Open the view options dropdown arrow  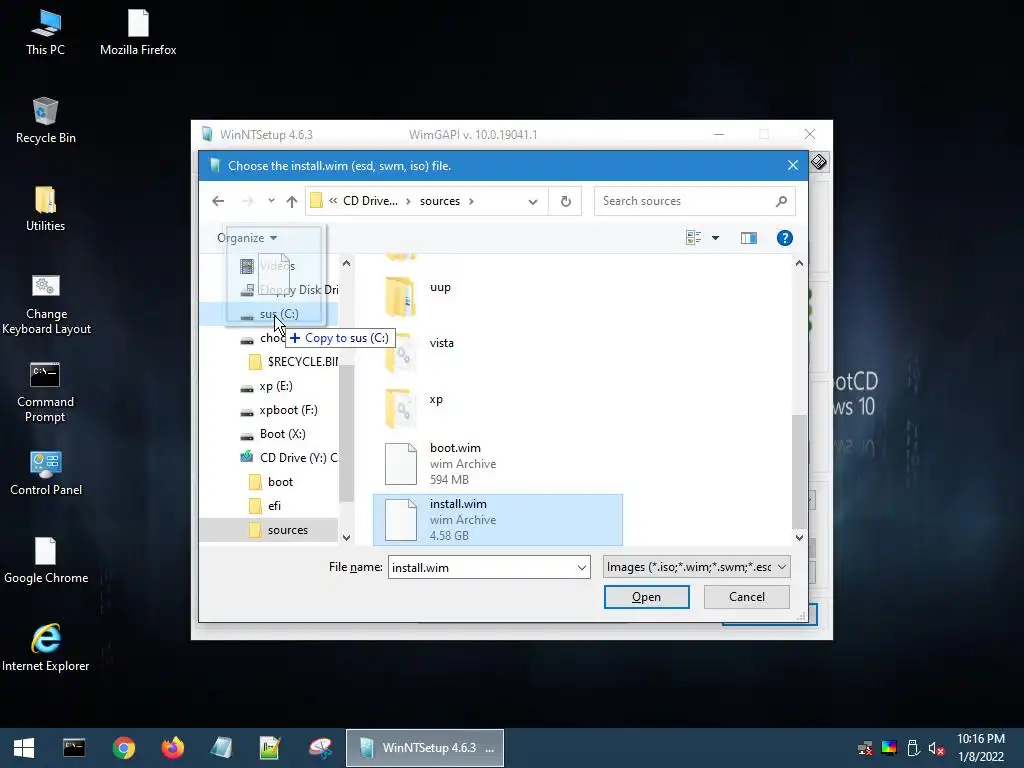click(x=715, y=238)
